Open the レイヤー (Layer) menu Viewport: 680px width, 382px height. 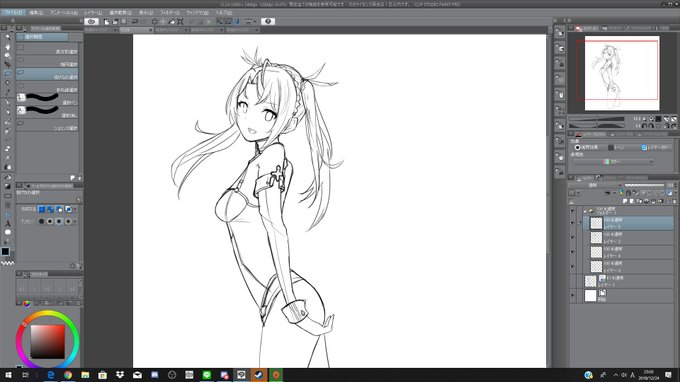tap(93, 13)
